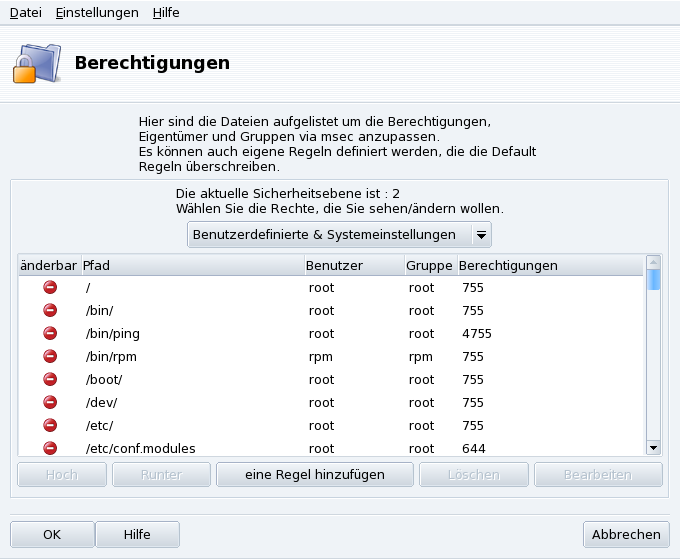Click the red non-editable icon for /dev/
The image size is (680, 560).
[x=50, y=402]
